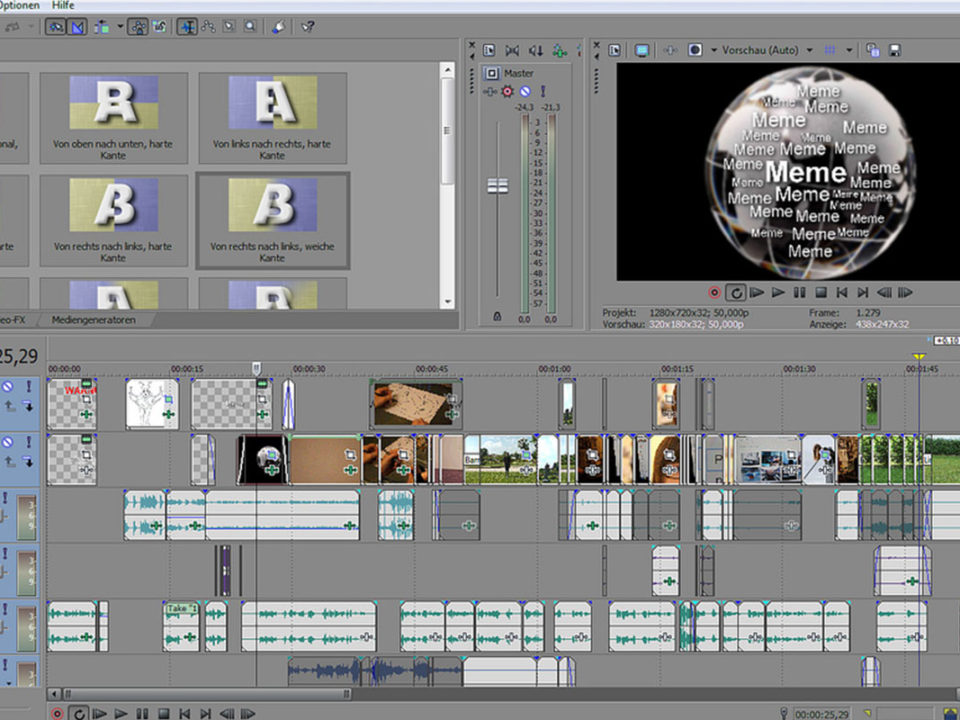Click the play button in preview
The height and width of the screenshot is (720, 960).
(x=778, y=293)
